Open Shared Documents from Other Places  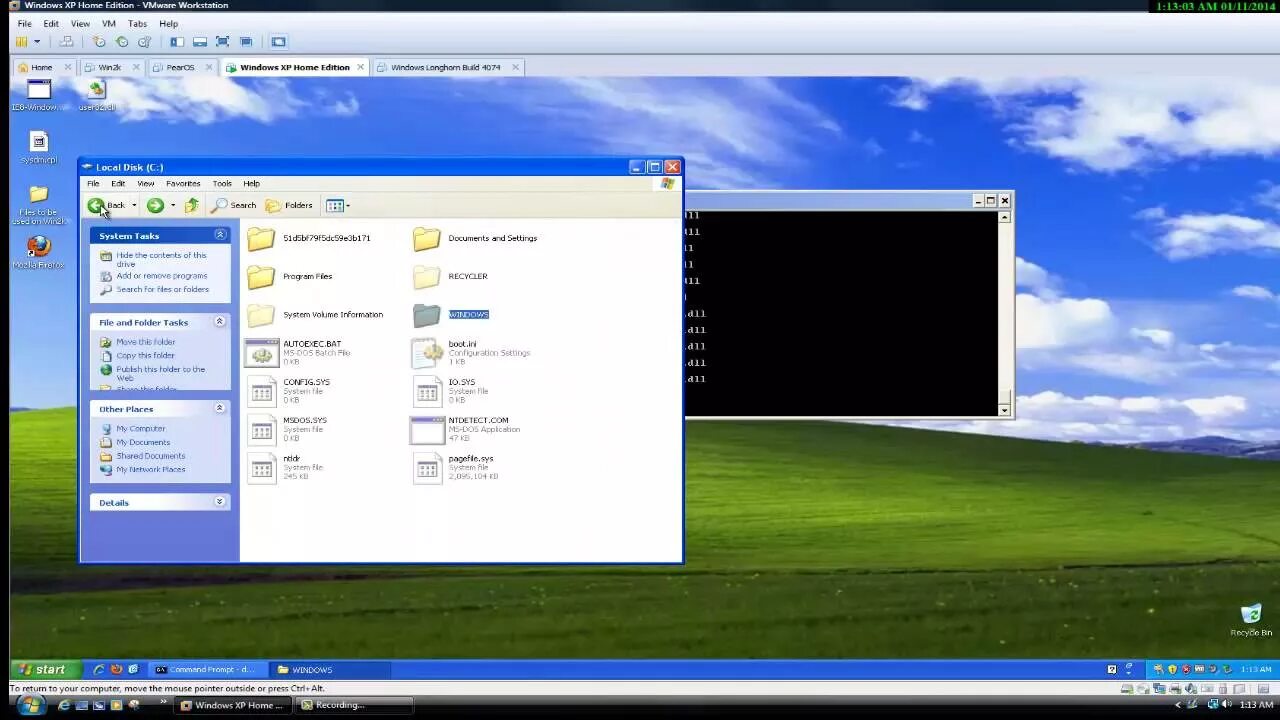[151, 456]
